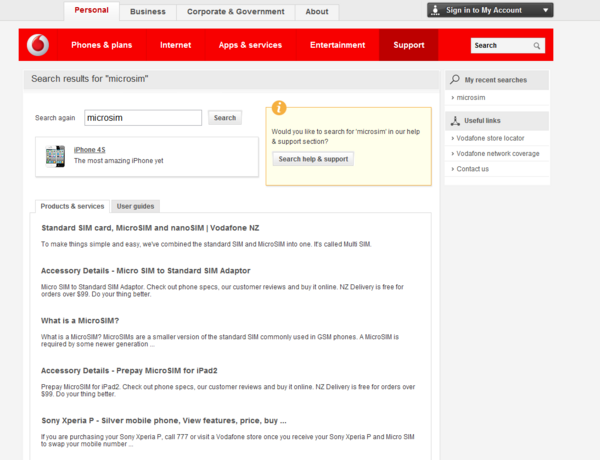
Task: Open Standard SIM card, MicroSIM and nanoSIM result
Action: [150, 228]
